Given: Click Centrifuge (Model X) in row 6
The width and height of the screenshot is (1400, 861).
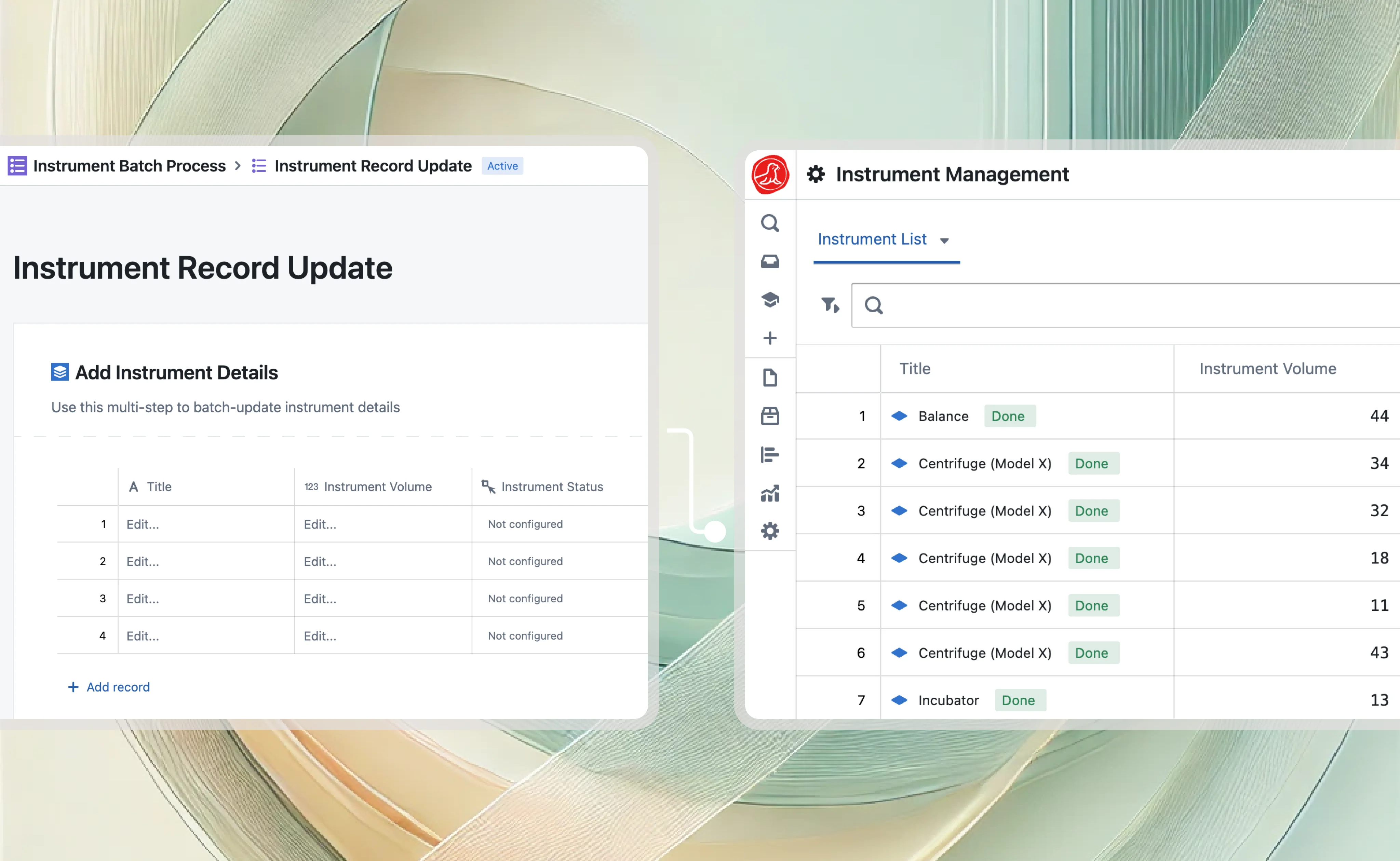Looking at the screenshot, I should pos(985,653).
